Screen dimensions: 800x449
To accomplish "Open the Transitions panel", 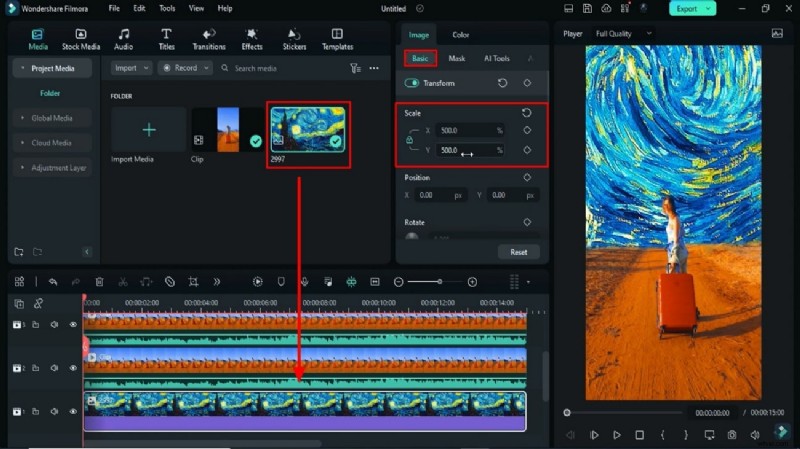I will 209,38.
